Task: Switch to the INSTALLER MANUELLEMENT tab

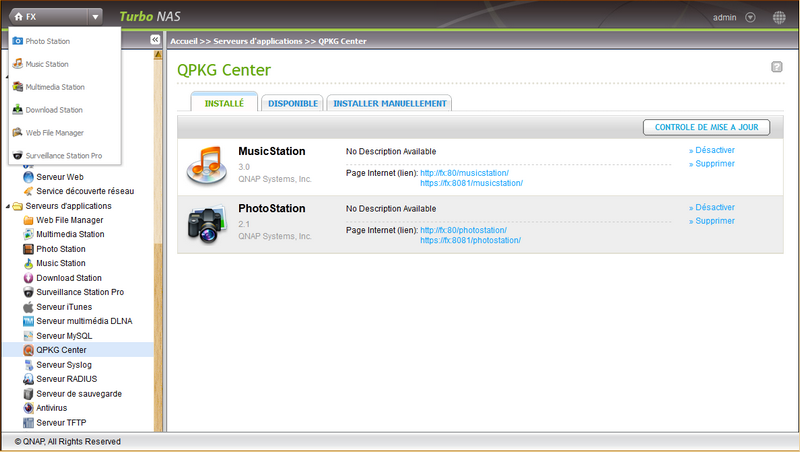Action: (390, 103)
